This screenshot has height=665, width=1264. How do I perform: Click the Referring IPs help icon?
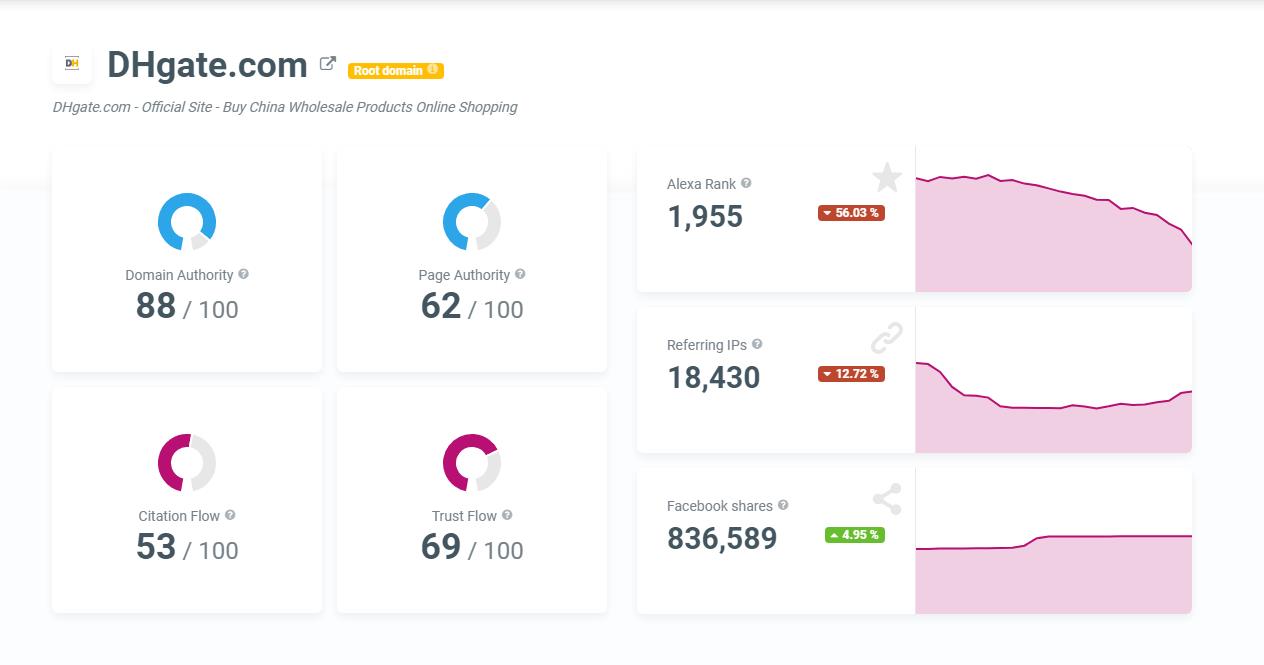click(x=757, y=344)
